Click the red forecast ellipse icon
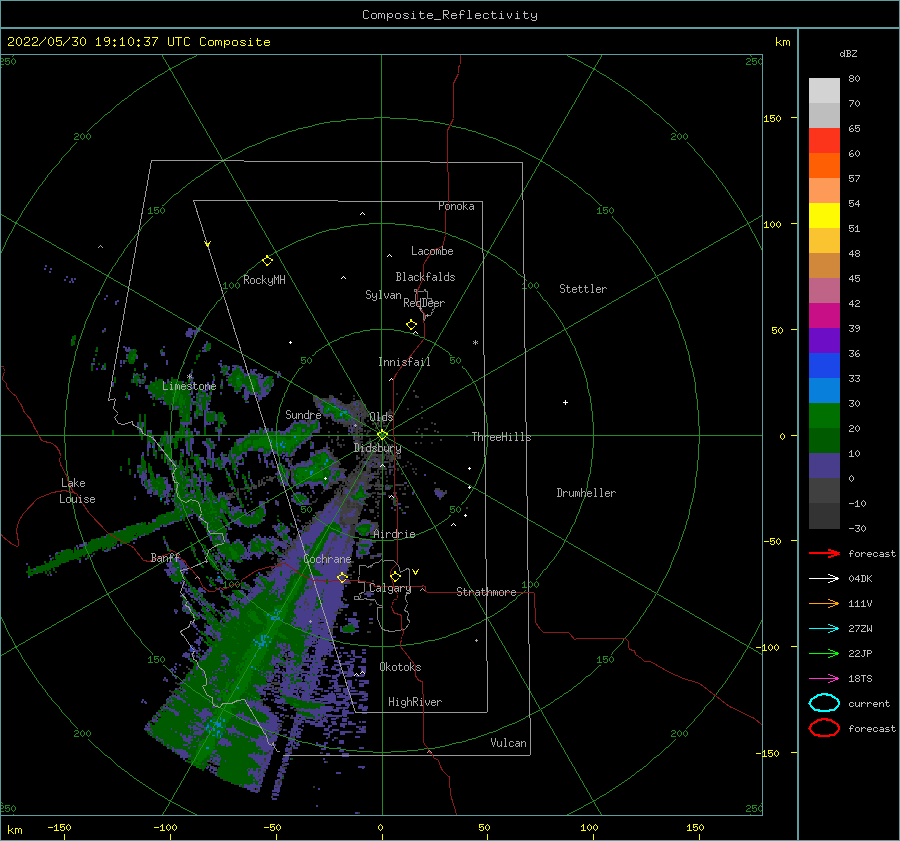The height and width of the screenshot is (841, 900). point(824,728)
